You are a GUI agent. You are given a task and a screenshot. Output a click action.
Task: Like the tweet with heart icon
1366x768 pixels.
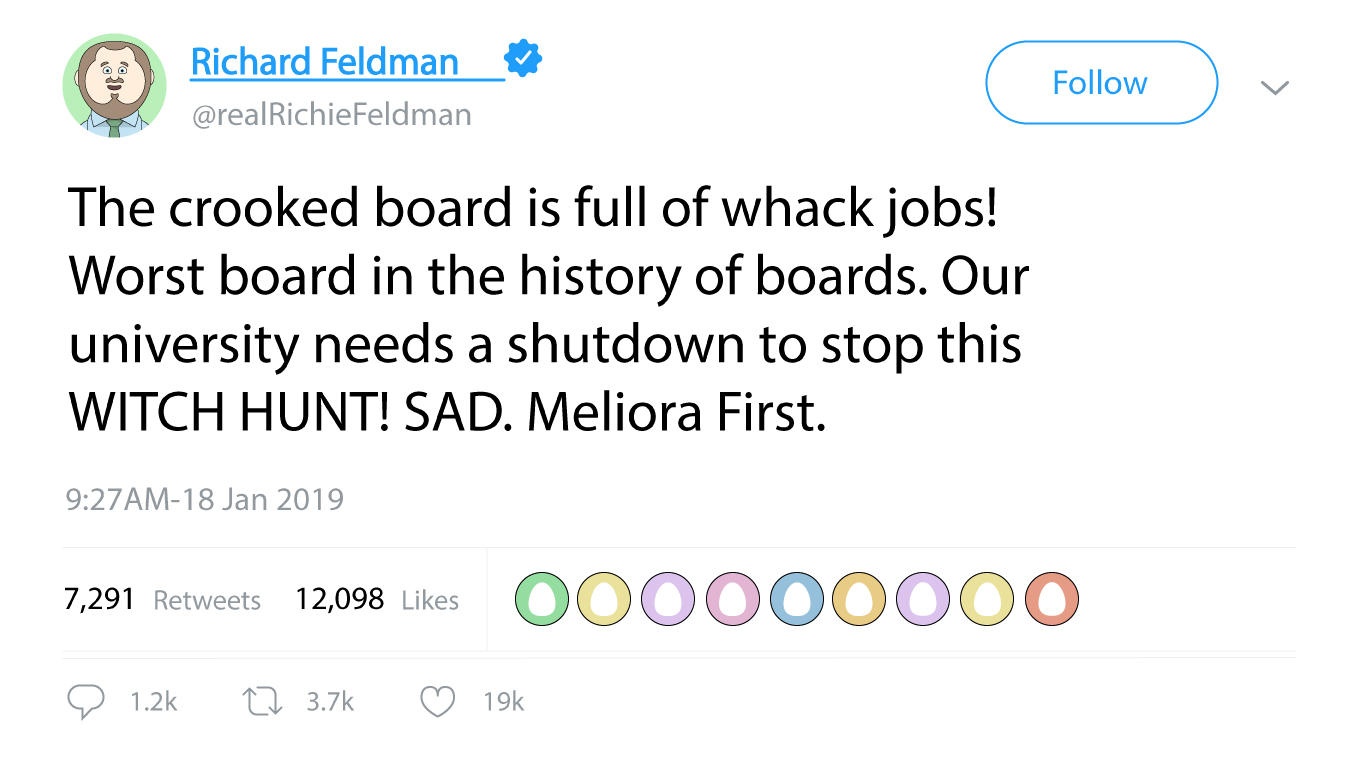tap(437, 702)
